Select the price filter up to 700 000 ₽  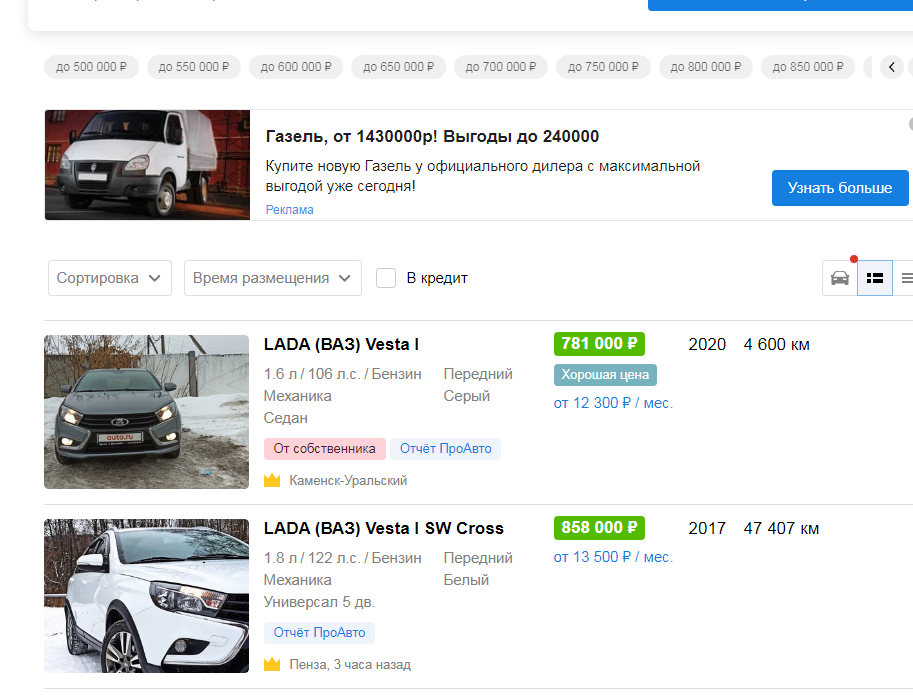pyautogui.click(x=501, y=67)
